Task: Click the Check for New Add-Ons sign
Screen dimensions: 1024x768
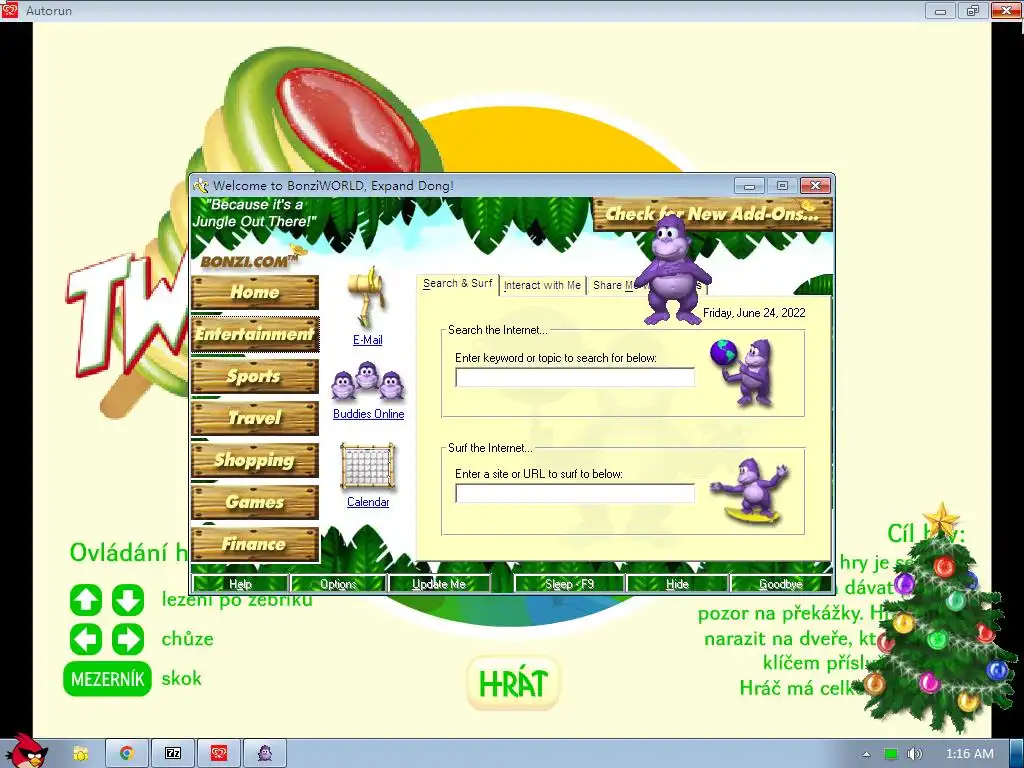Action: click(x=712, y=214)
